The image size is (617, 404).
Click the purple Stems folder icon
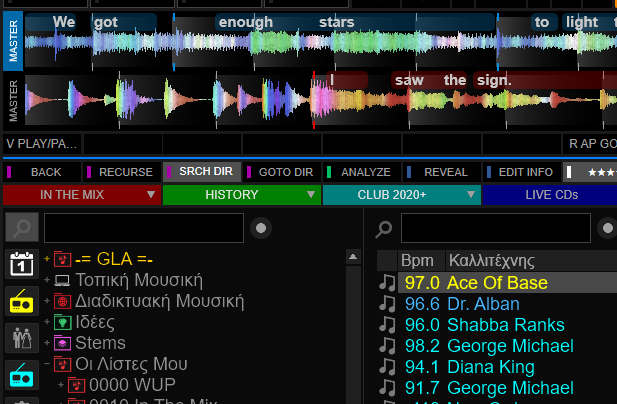click(x=62, y=343)
